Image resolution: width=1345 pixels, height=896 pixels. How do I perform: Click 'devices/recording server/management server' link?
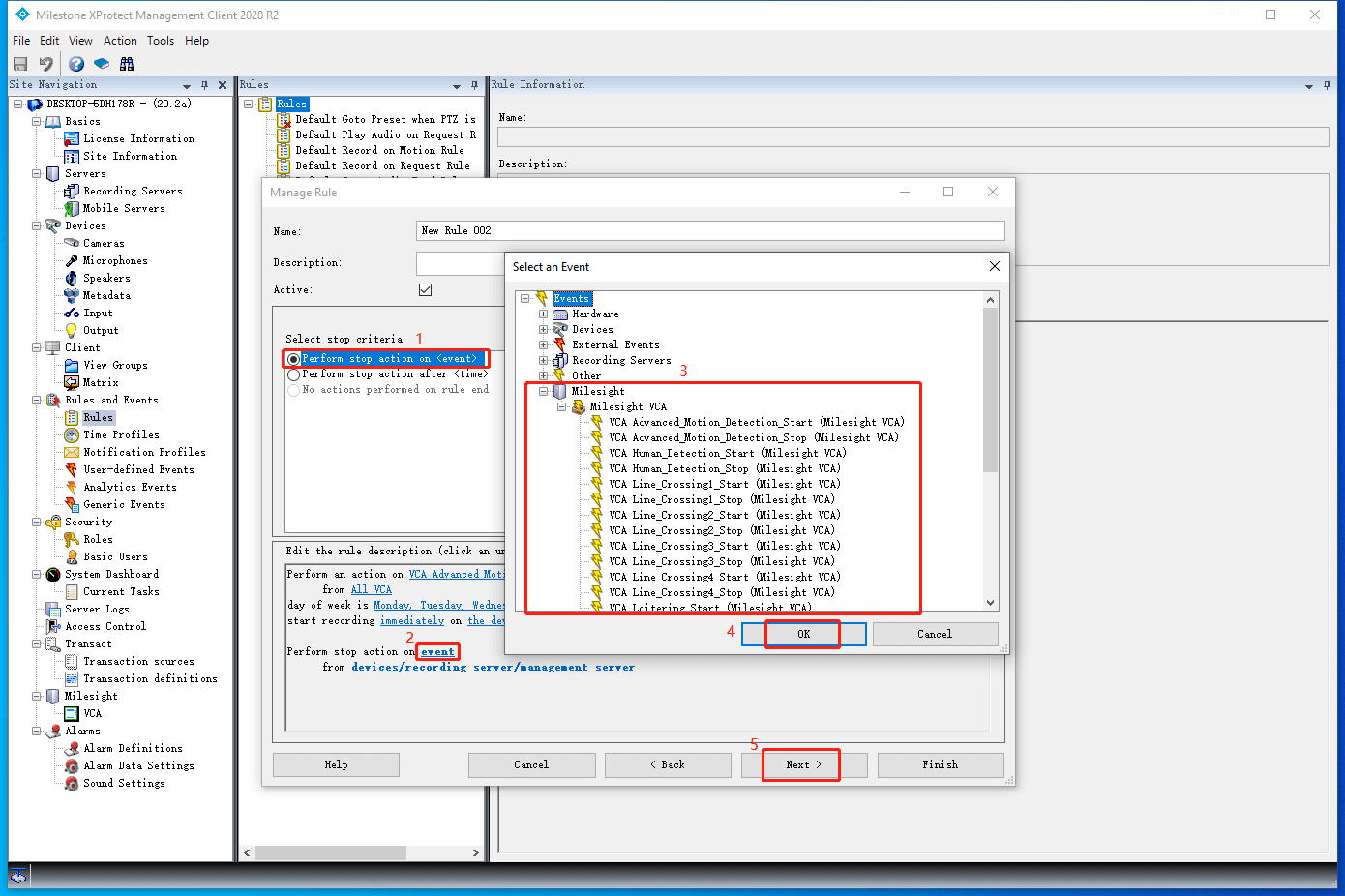point(493,667)
